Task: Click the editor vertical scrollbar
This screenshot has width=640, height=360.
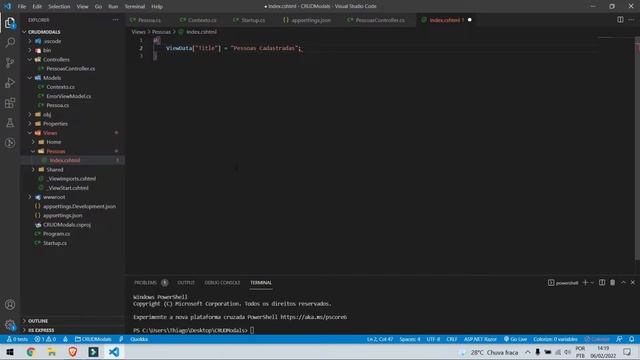Action: tap(637, 148)
